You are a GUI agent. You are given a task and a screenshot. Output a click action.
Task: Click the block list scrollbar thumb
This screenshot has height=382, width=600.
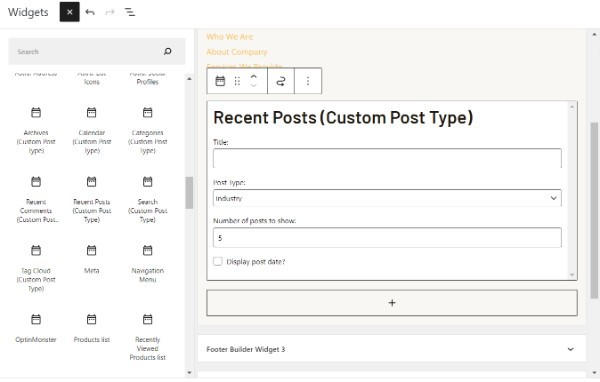[189, 193]
